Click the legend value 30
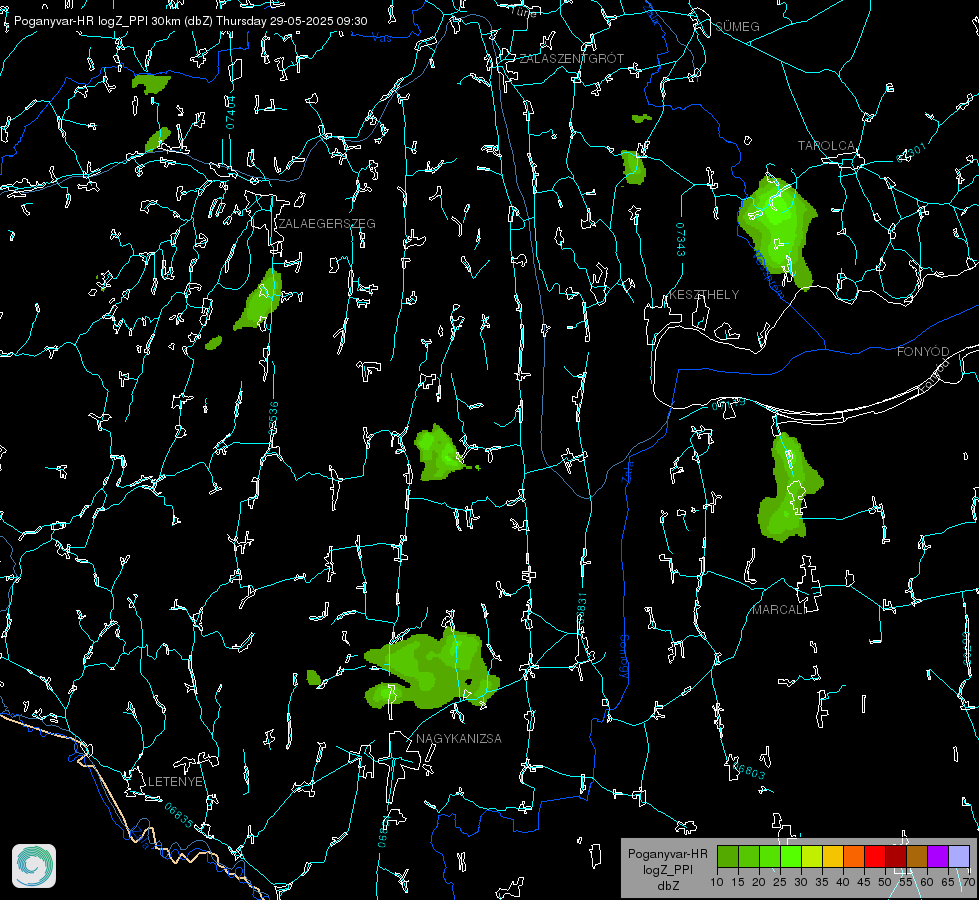This screenshot has height=900, width=979. coord(801,883)
